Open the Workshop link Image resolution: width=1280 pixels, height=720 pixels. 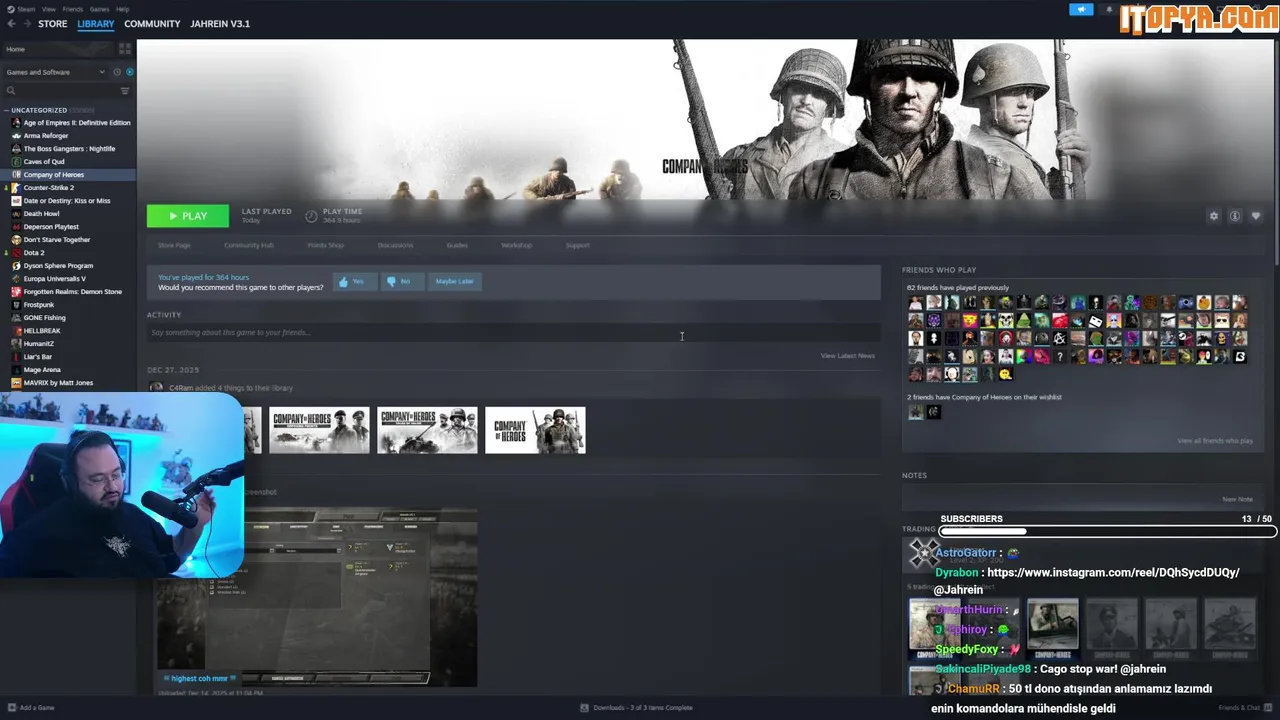coord(517,245)
